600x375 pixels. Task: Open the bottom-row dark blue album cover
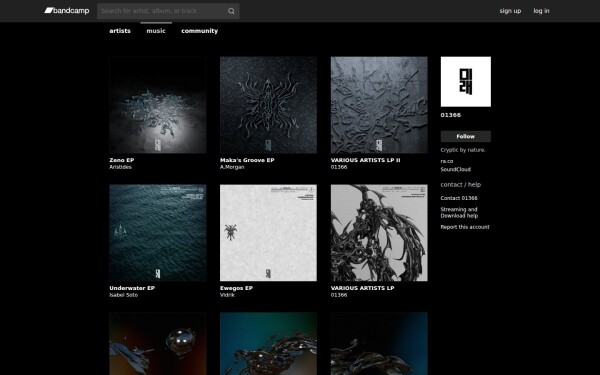point(379,344)
